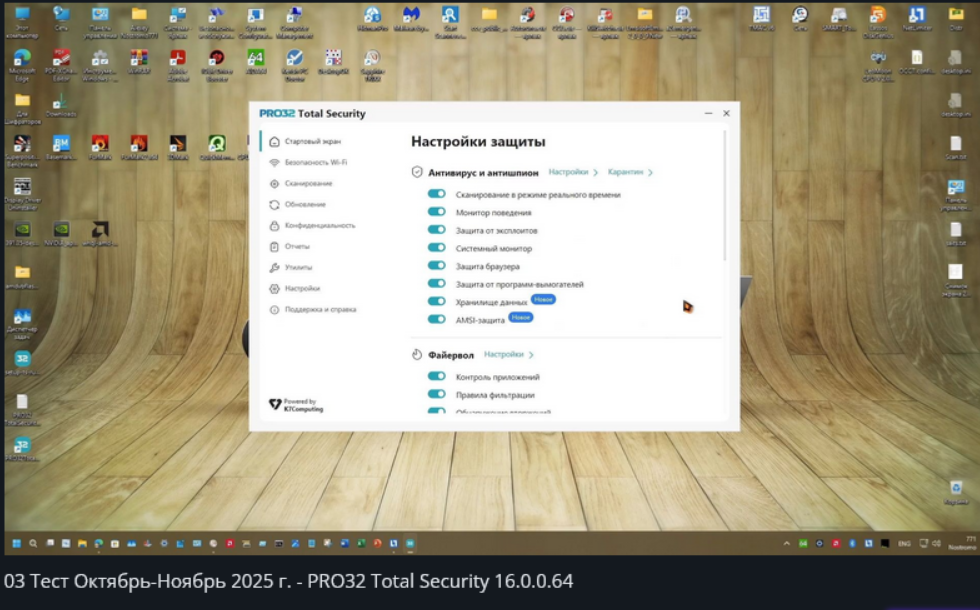The image size is (980, 610).
Task: Click chevron next to Файервол Настройки
Action: [531, 355]
